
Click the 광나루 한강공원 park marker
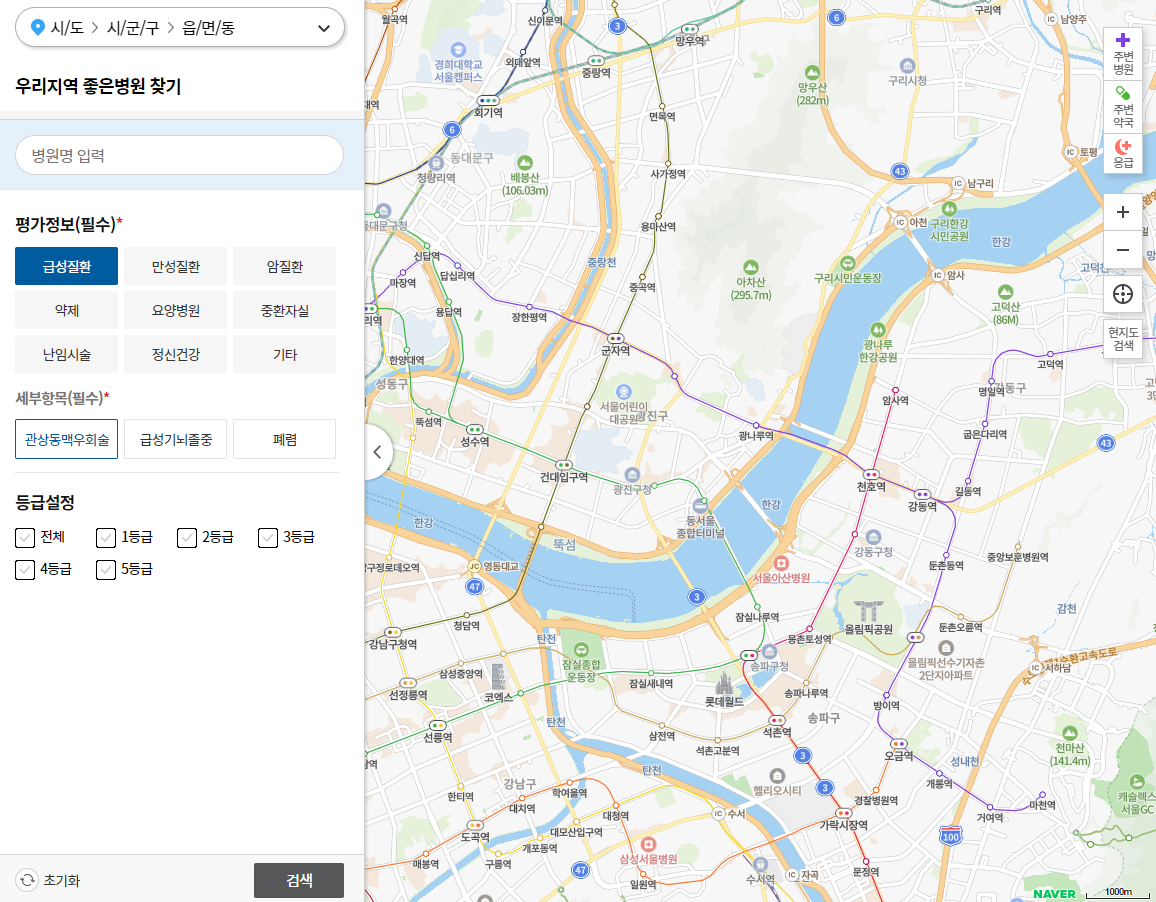[877, 330]
